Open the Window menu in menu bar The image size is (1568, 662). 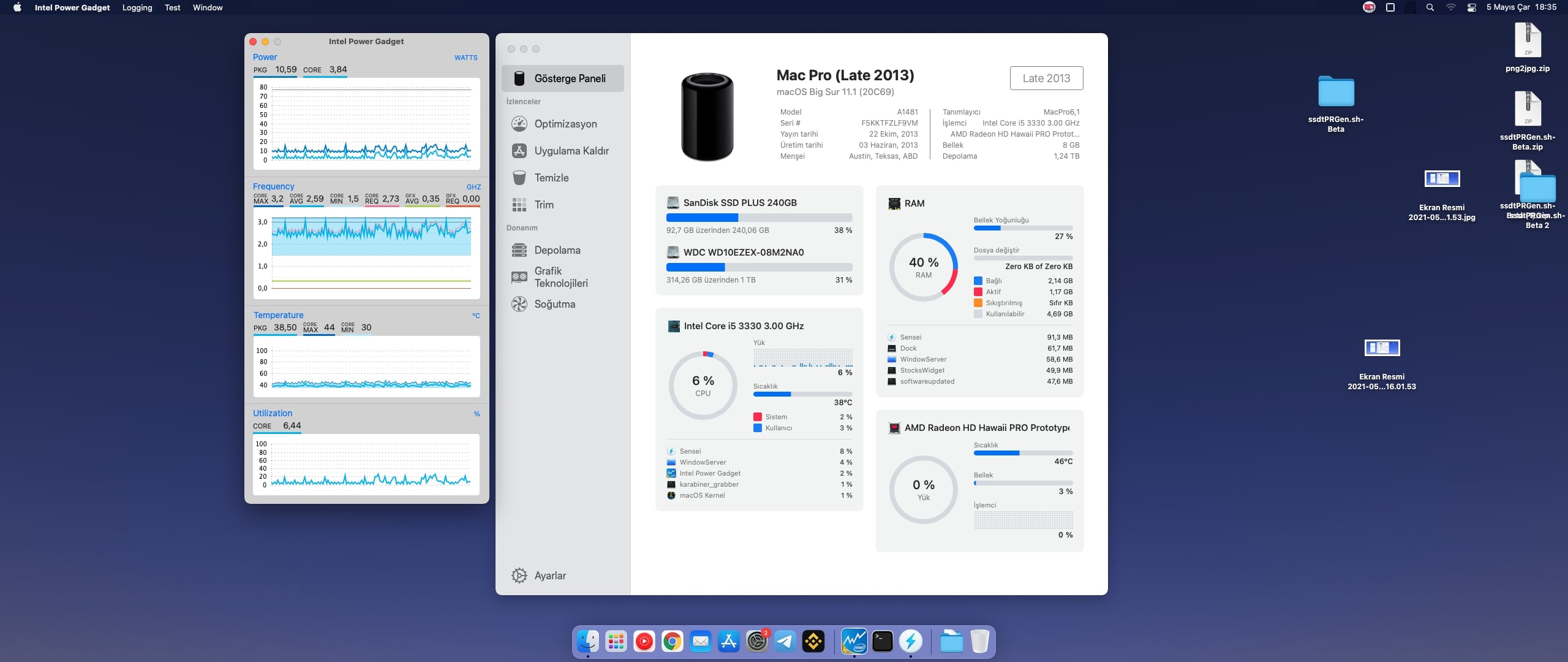coord(208,7)
